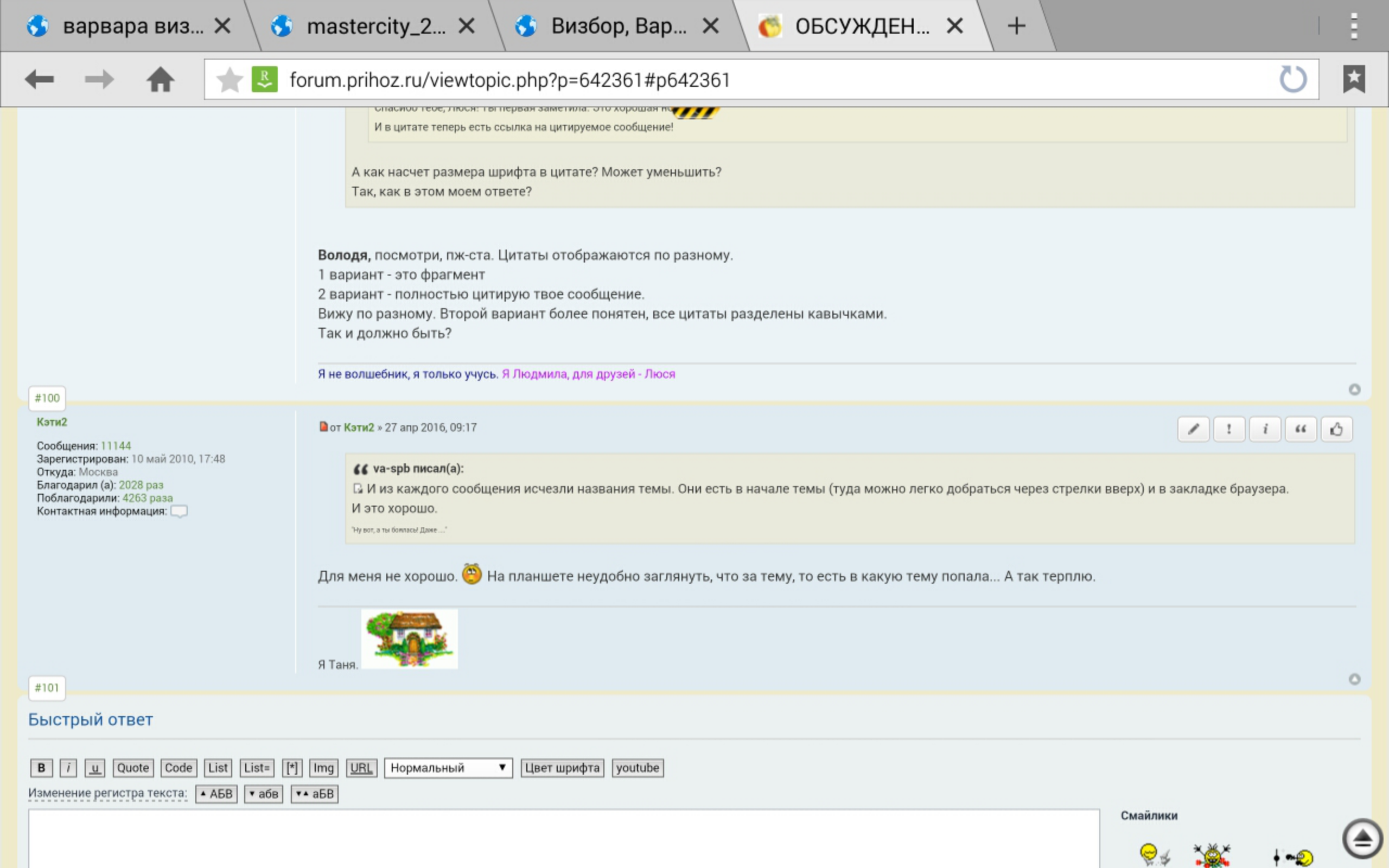The image size is (1389, 868).
Task: Open the Контактная информация popup for Кэти2
Action: 179,511
